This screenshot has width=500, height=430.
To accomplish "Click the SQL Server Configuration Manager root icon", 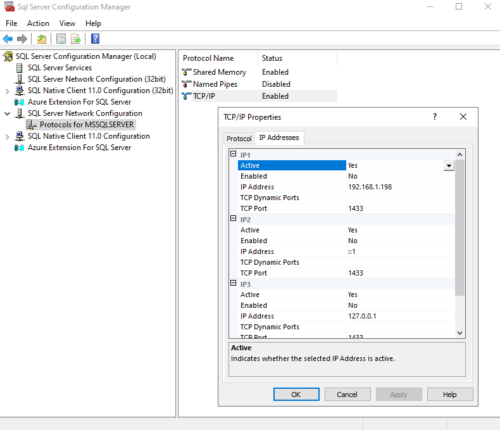I will tap(8, 56).
